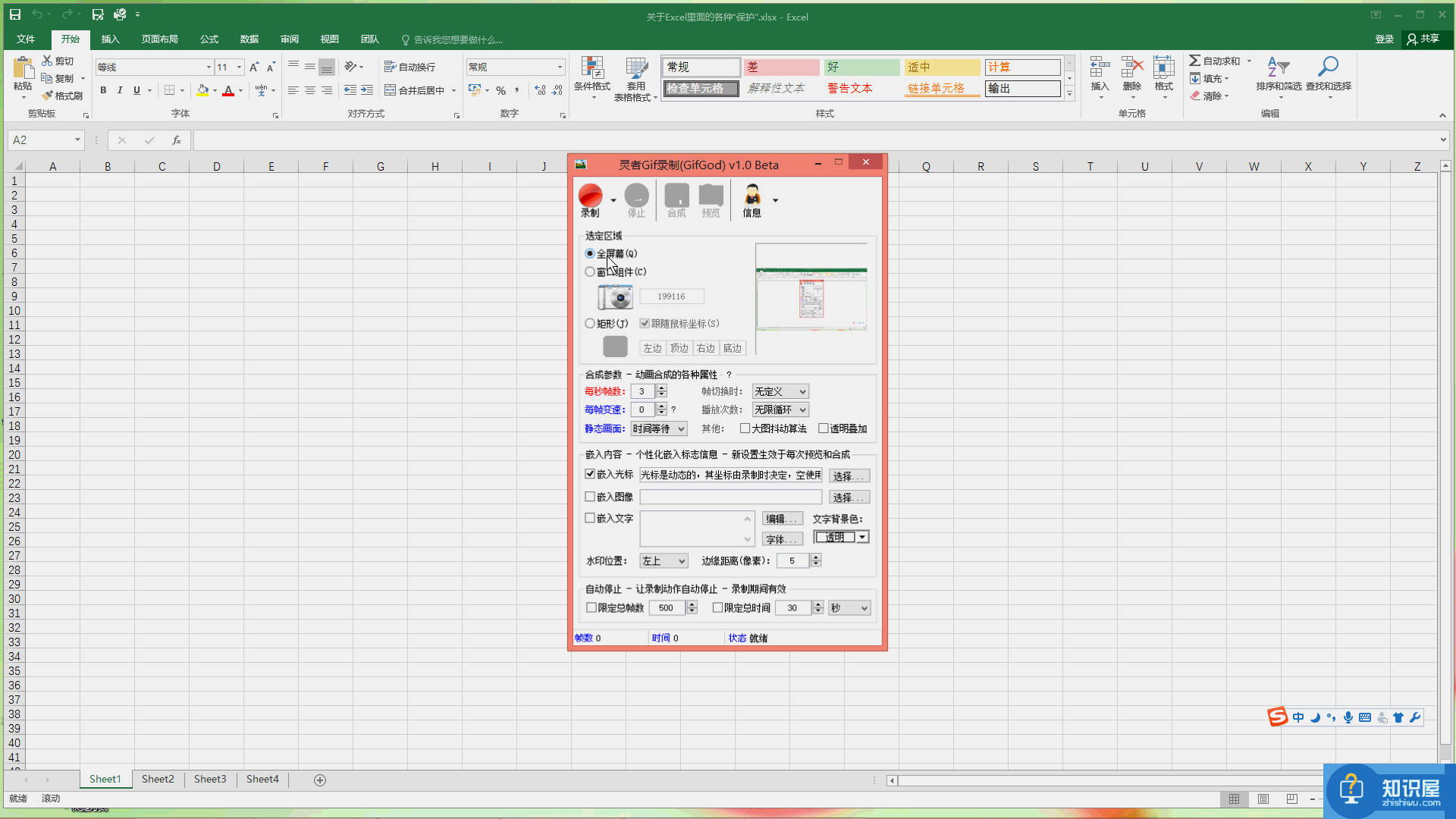
Task: Open the Name Box dropdown arrow
Action: pos(77,140)
